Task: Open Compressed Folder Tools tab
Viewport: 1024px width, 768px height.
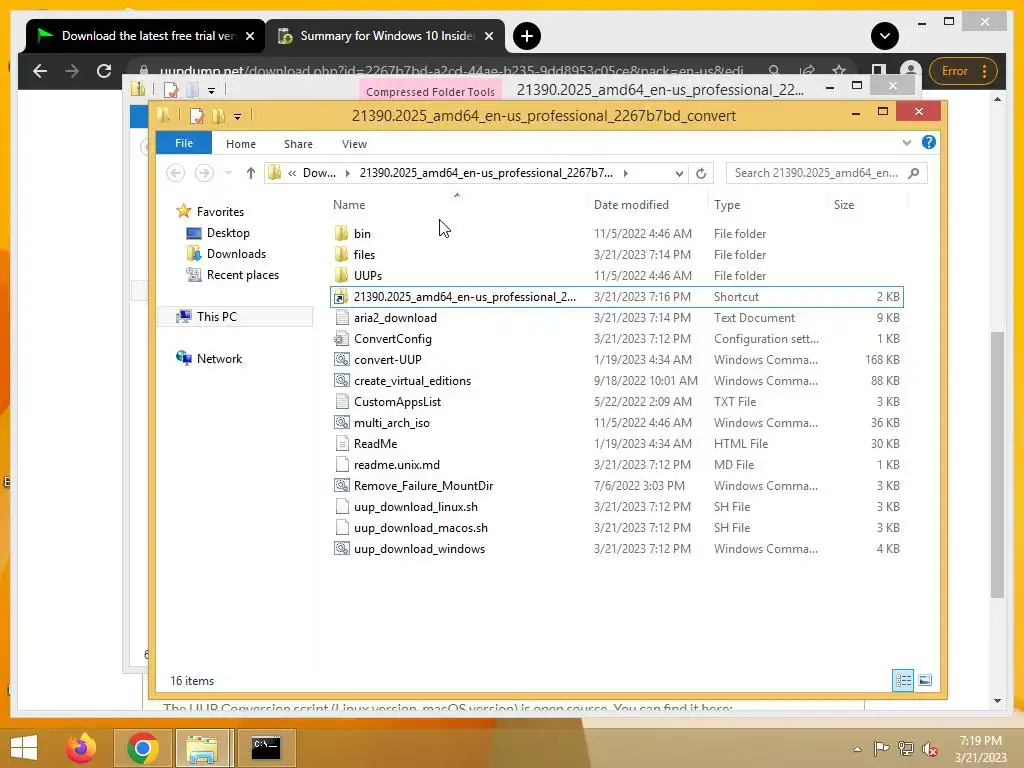Action: (430, 91)
